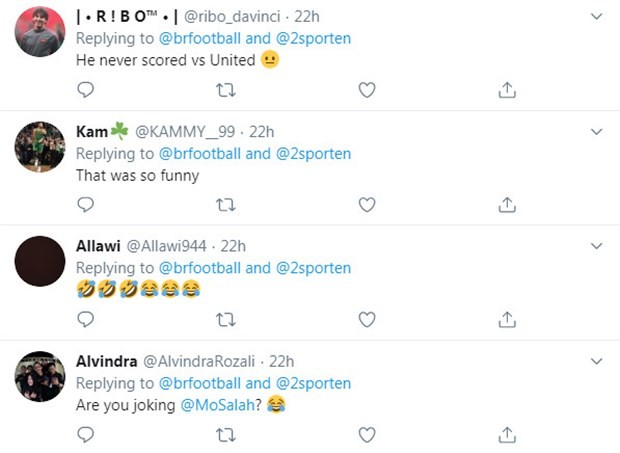The image size is (620, 453).
Task: Retweet the 'He never scored vs United' tweet
Action: [x=226, y=90]
